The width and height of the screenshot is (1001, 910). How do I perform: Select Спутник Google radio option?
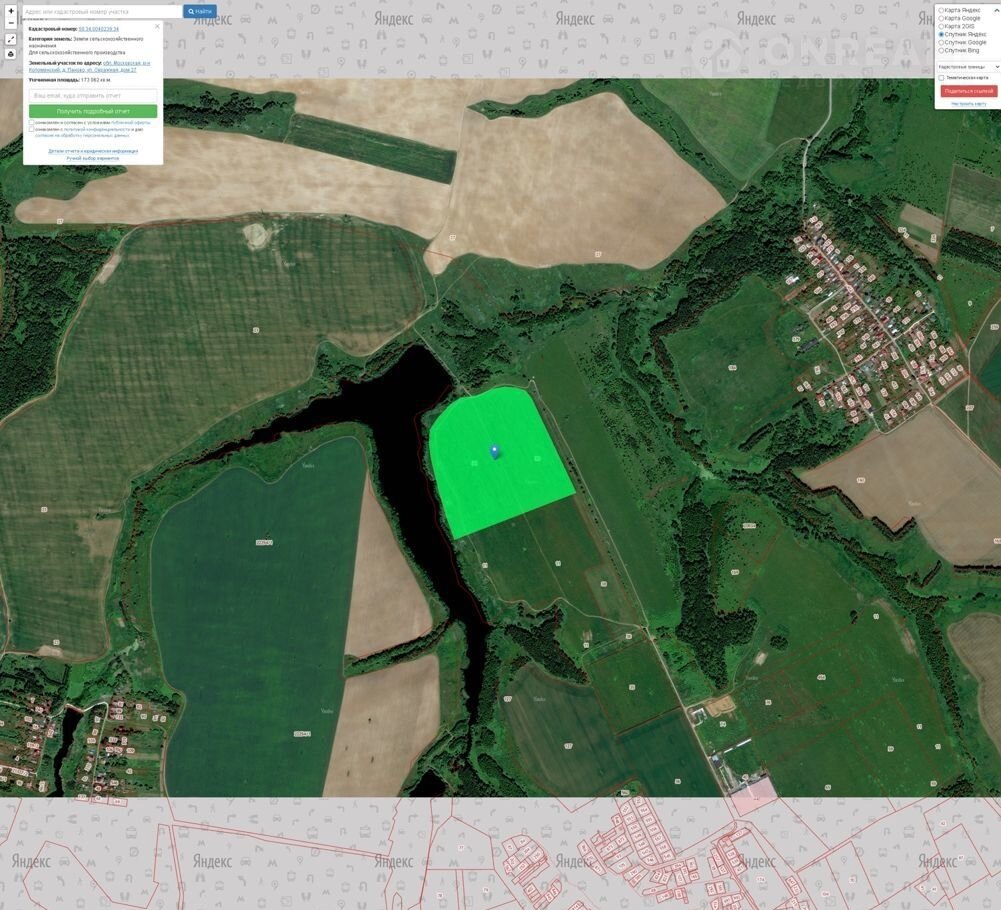coord(941,42)
